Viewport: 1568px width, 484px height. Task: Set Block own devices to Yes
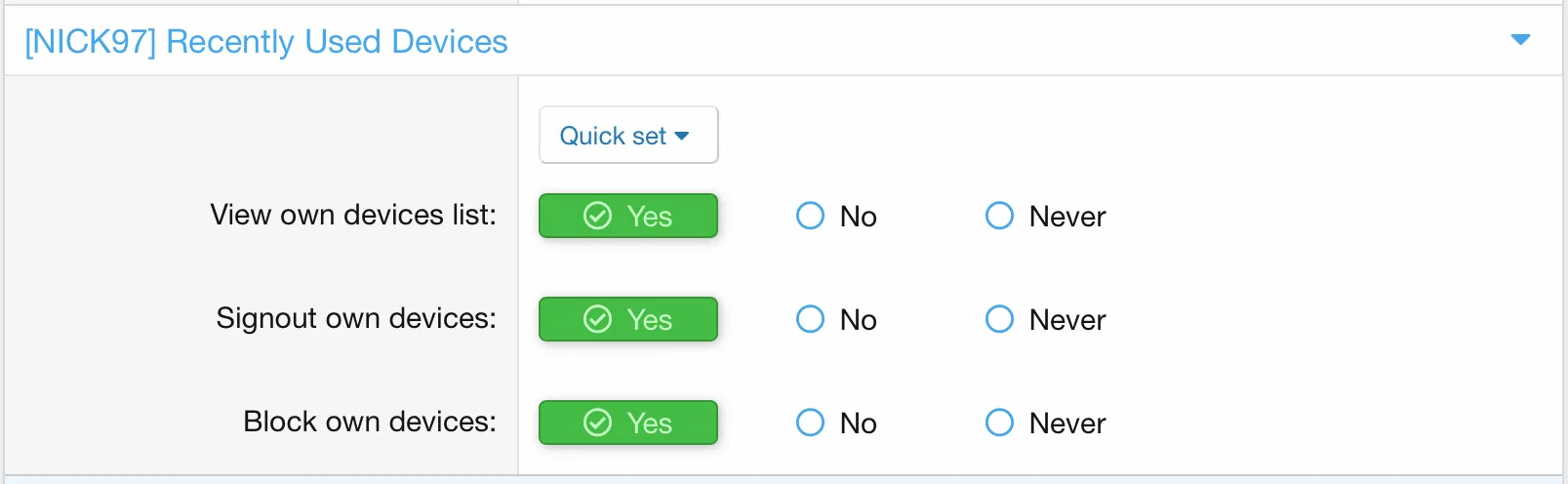pyautogui.click(x=627, y=423)
